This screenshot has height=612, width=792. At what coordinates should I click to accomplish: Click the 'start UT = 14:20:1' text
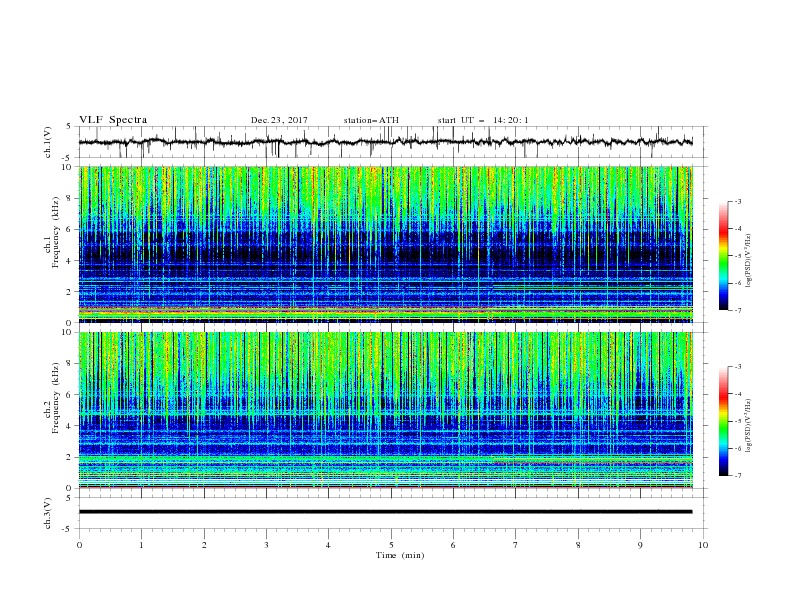[x=483, y=120]
